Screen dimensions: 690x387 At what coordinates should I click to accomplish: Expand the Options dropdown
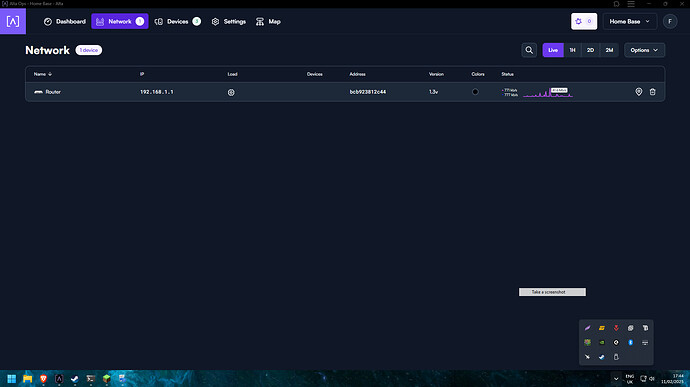point(644,50)
